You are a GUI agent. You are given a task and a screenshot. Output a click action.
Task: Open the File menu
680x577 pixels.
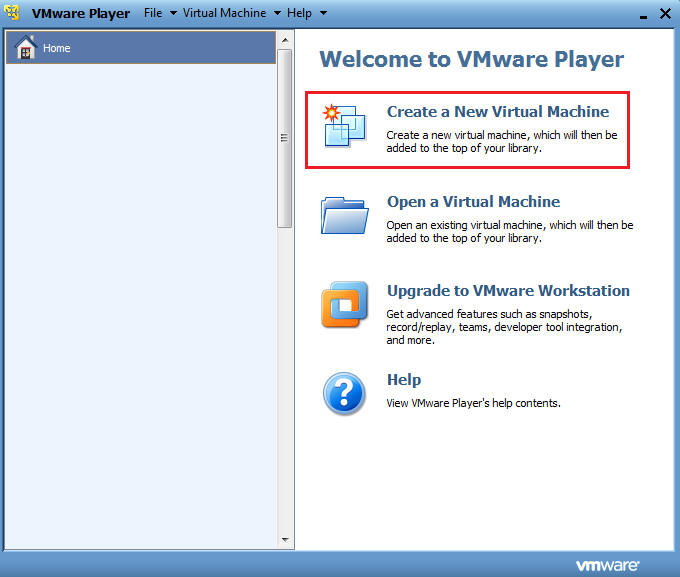153,13
